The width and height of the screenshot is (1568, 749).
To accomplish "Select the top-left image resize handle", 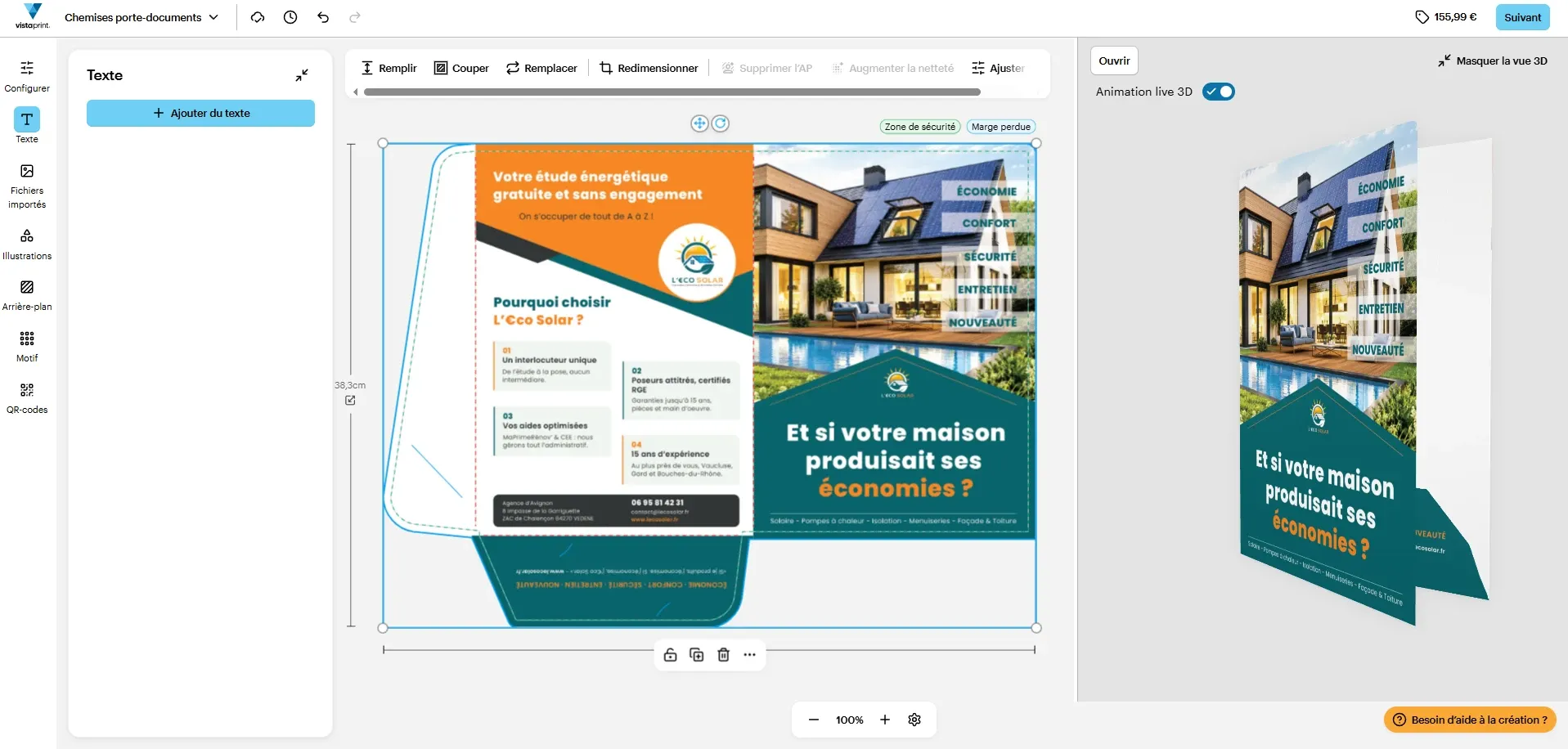I will (383, 143).
